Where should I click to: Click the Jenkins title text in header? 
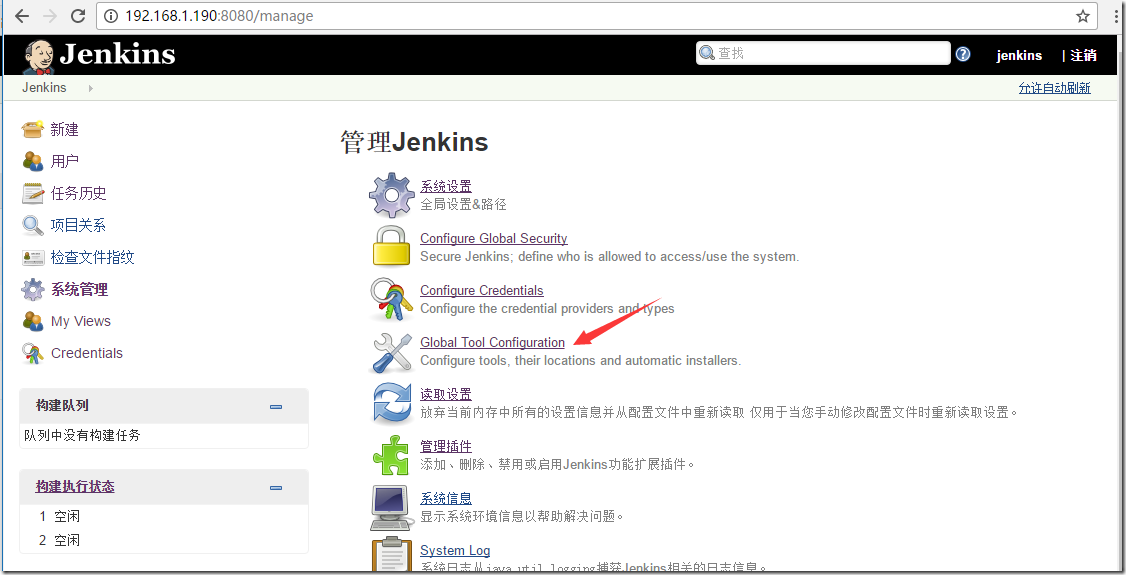click(x=117, y=54)
